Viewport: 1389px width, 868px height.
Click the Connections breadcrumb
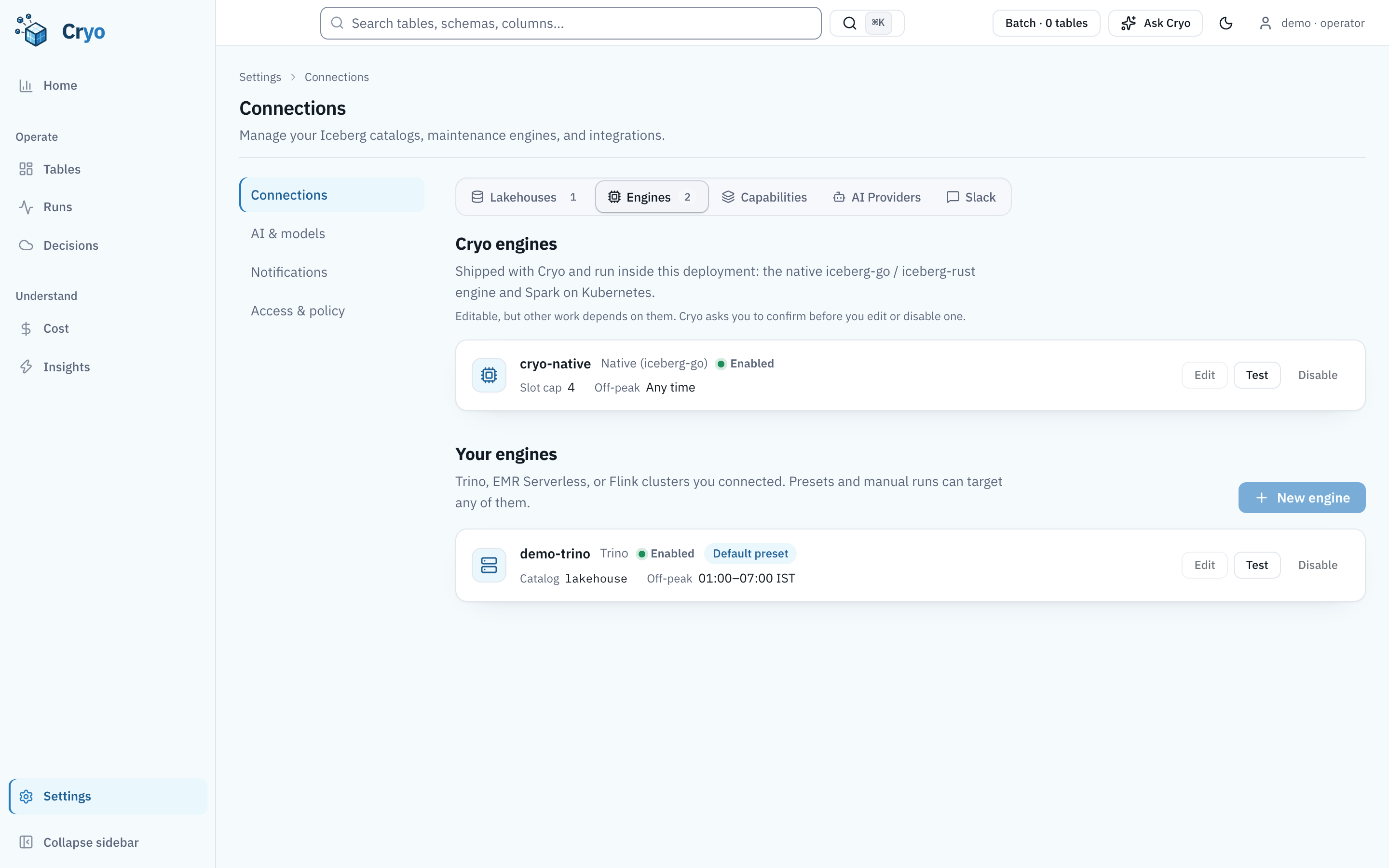click(x=336, y=77)
